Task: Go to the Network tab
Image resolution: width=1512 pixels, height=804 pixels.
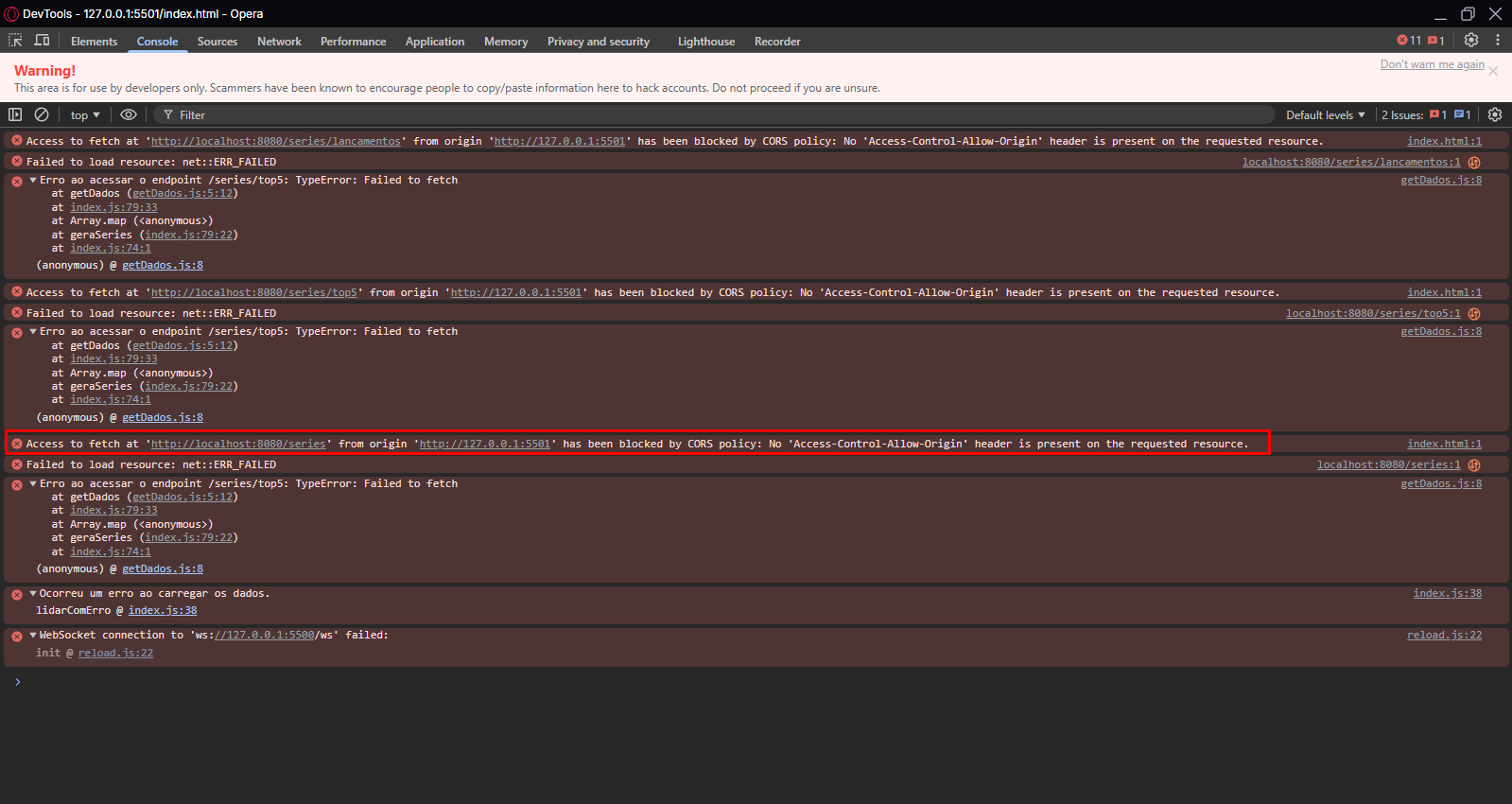Action: pyautogui.click(x=279, y=42)
